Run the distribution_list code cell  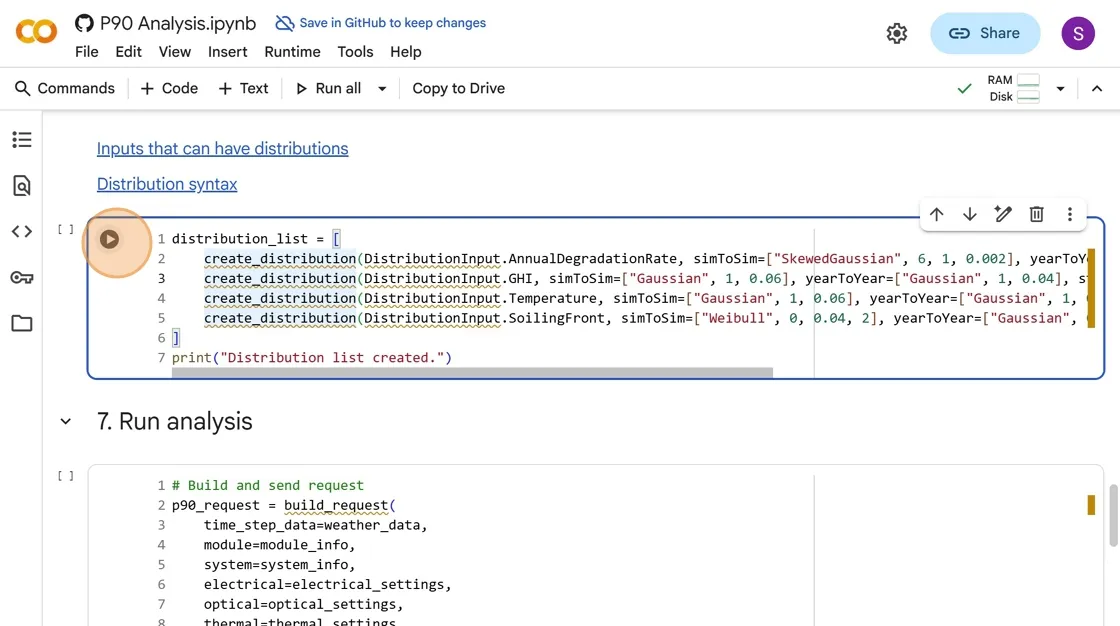(x=110, y=240)
